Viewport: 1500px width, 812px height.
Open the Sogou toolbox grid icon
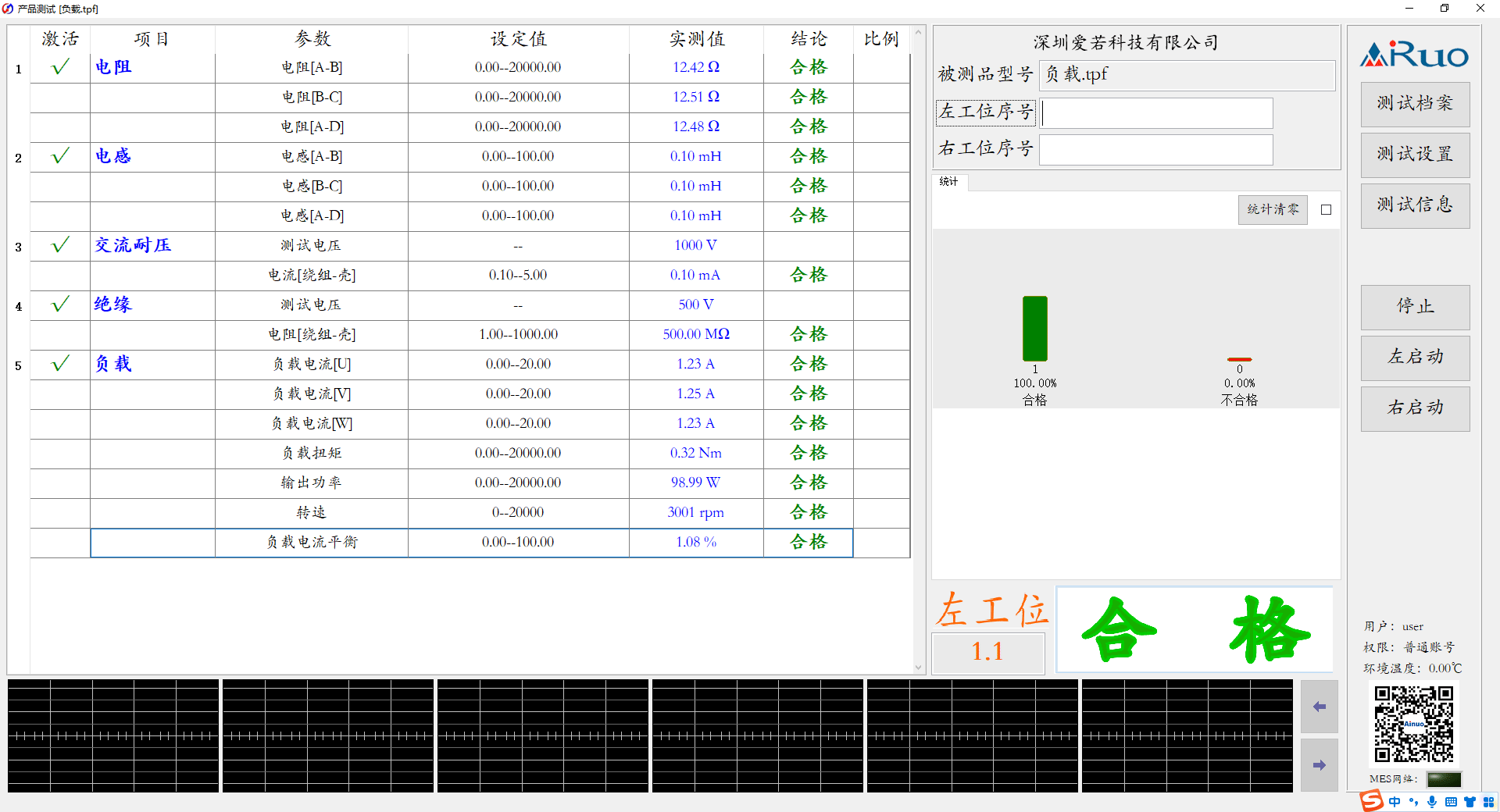coord(1488,802)
